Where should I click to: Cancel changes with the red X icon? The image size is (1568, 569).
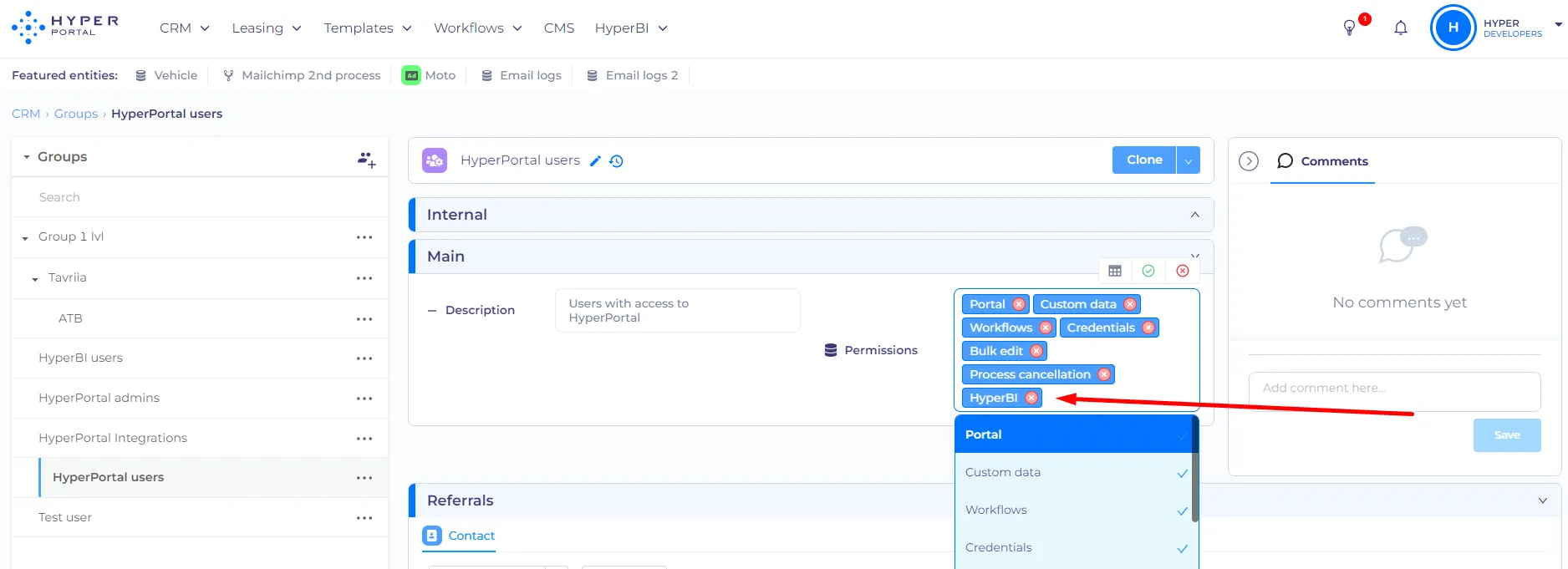click(1183, 271)
